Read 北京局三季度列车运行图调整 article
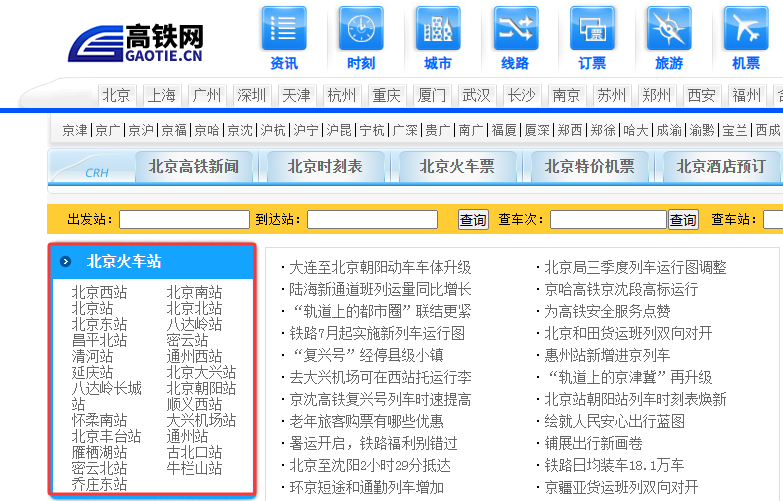 [x=635, y=267]
